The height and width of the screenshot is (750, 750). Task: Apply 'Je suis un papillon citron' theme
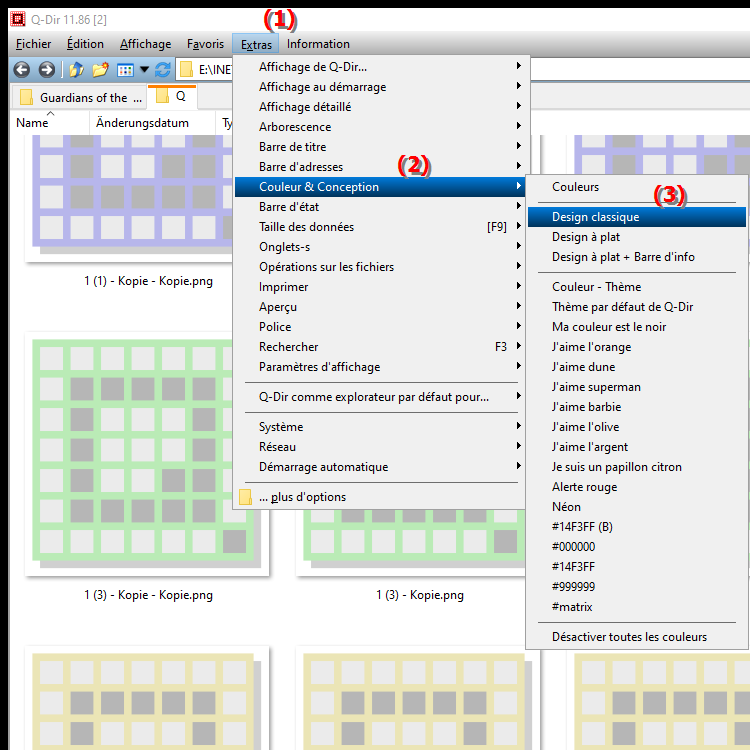[637, 467]
